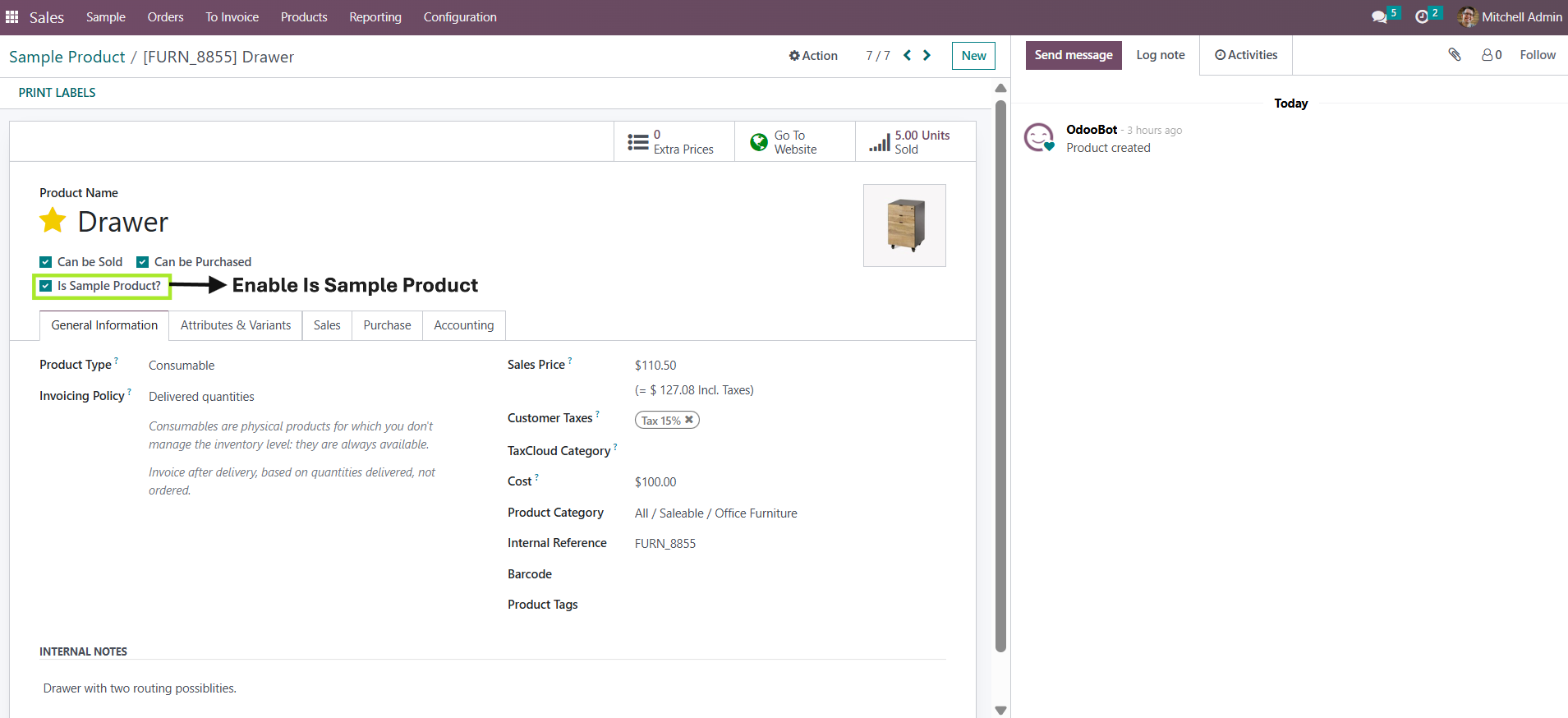Click the Go To Website globe icon

tap(759, 142)
